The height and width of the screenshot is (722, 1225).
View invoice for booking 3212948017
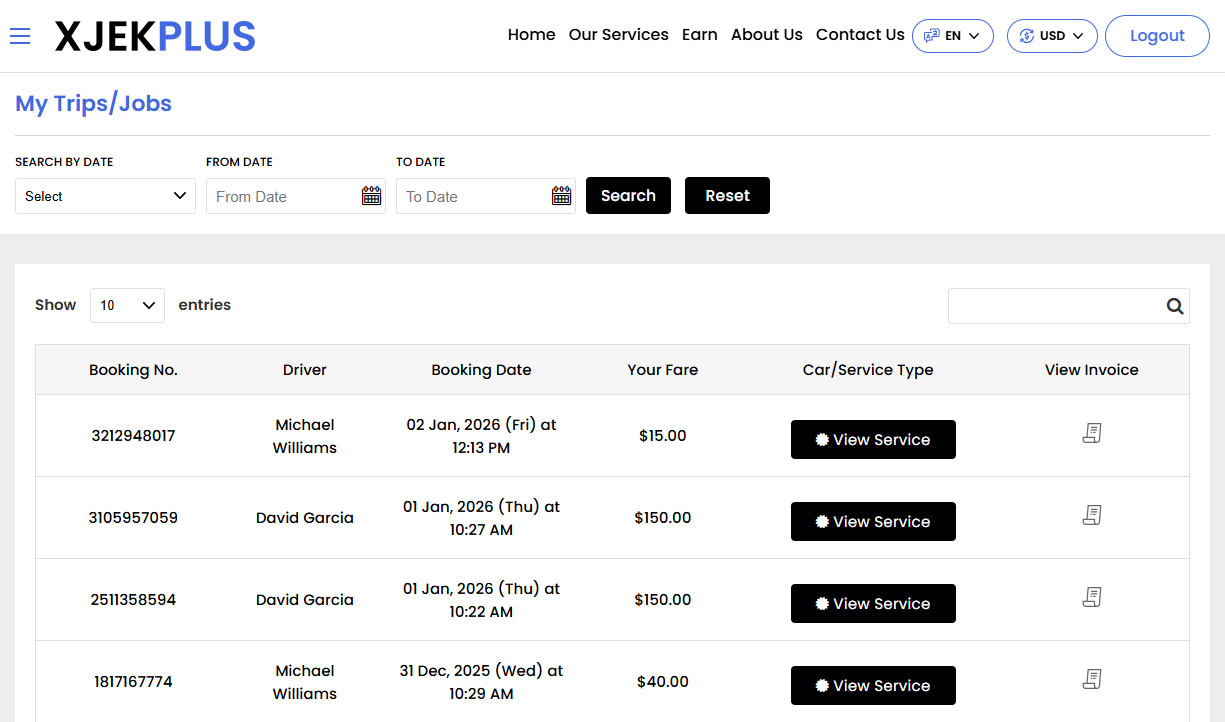point(1091,433)
